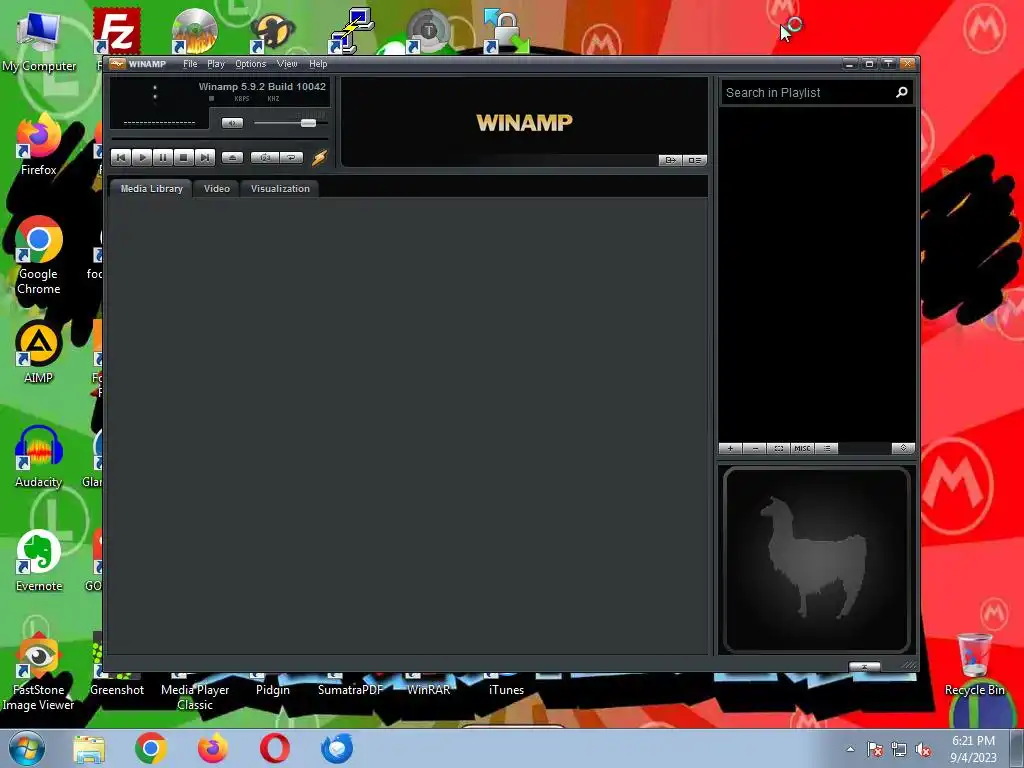Pause playback in Winamp
Image resolution: width=1024 pixels, height=768 pixels.
click(x=163, y=157)
